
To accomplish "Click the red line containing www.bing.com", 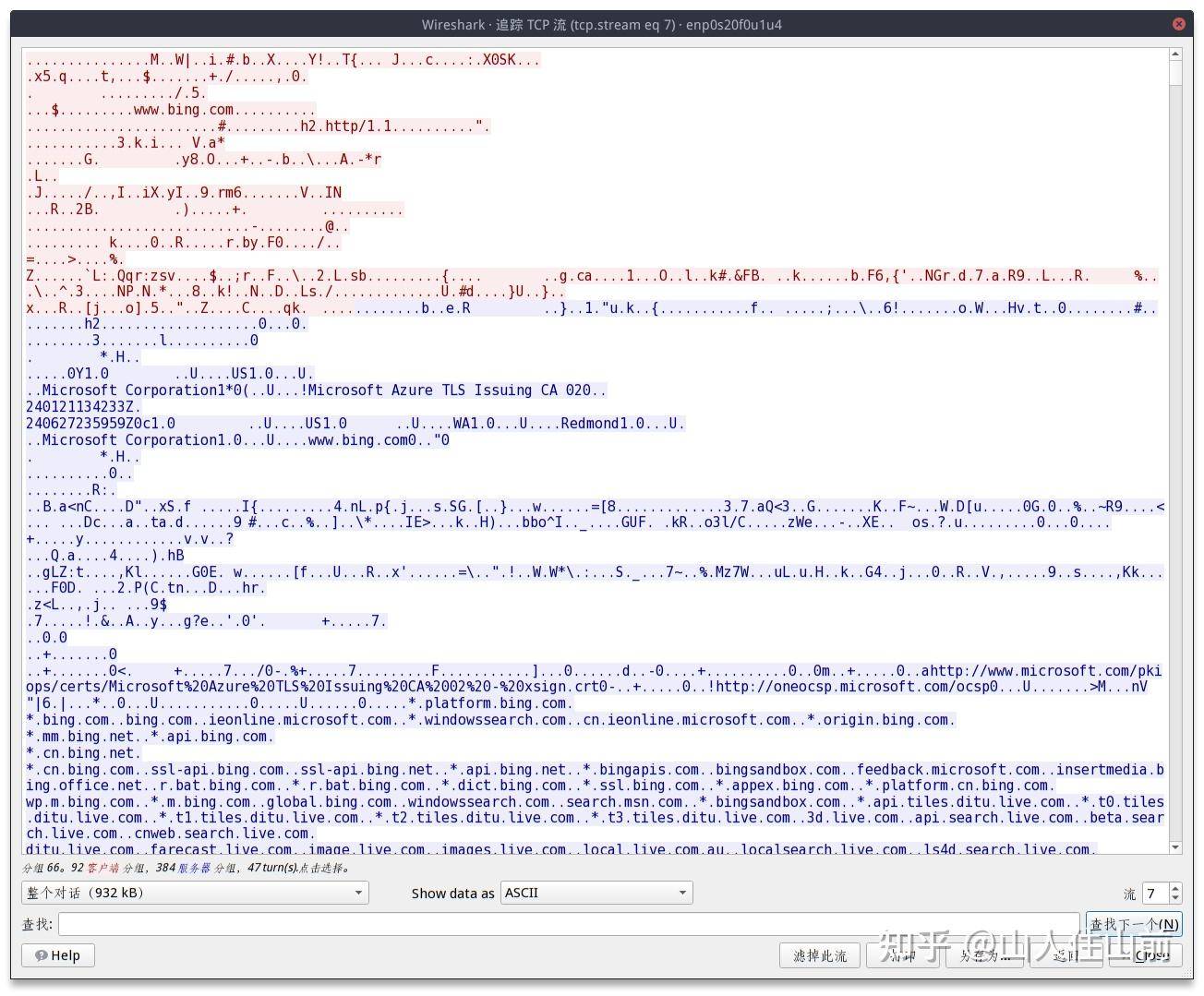I will tap(172, 110).
